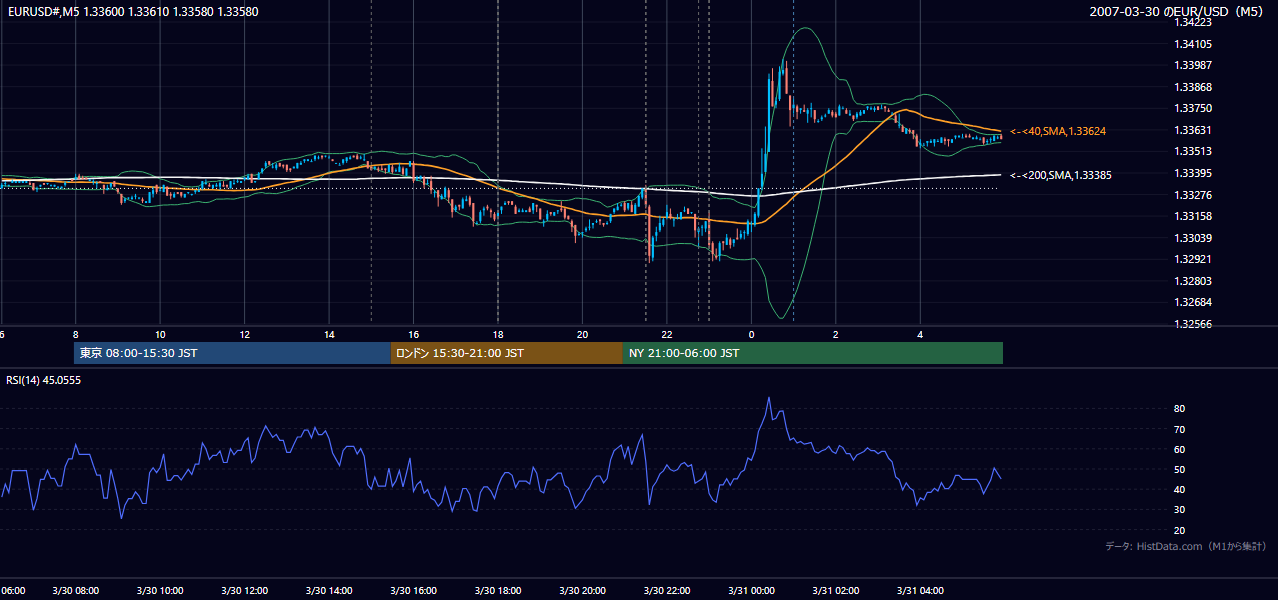Click price axis value 1.33039
The width and height of the screenshot is (1278, 600).
pyautogui.click(x=1194, y=238)
